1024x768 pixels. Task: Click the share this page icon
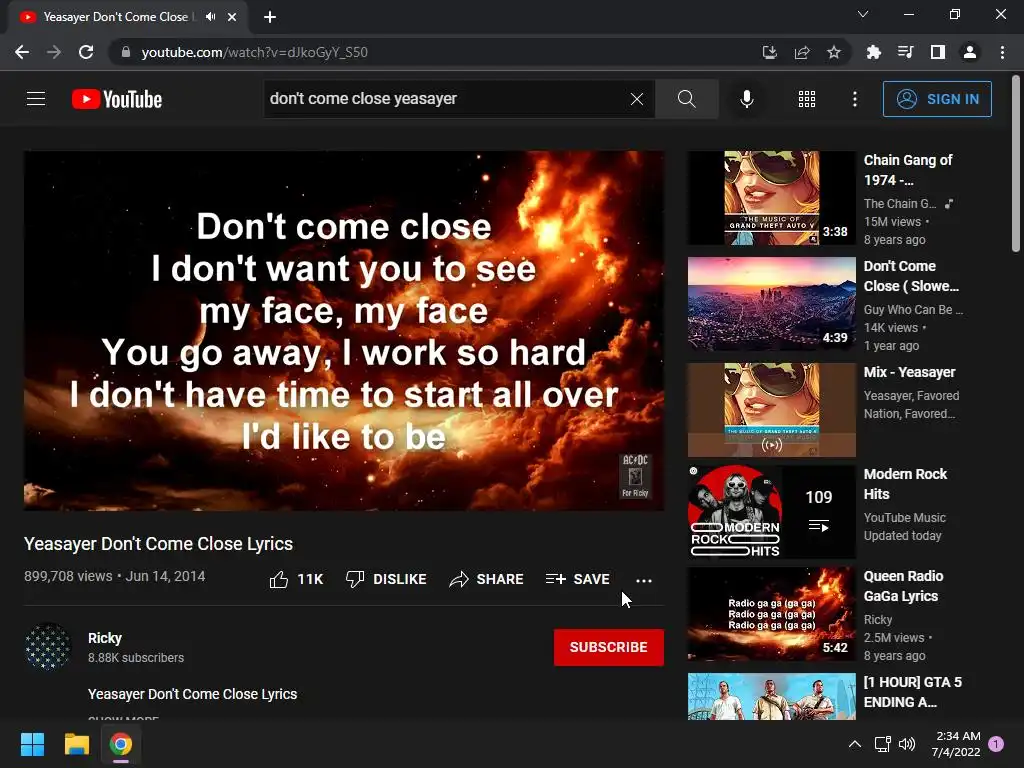coord(802,52)
